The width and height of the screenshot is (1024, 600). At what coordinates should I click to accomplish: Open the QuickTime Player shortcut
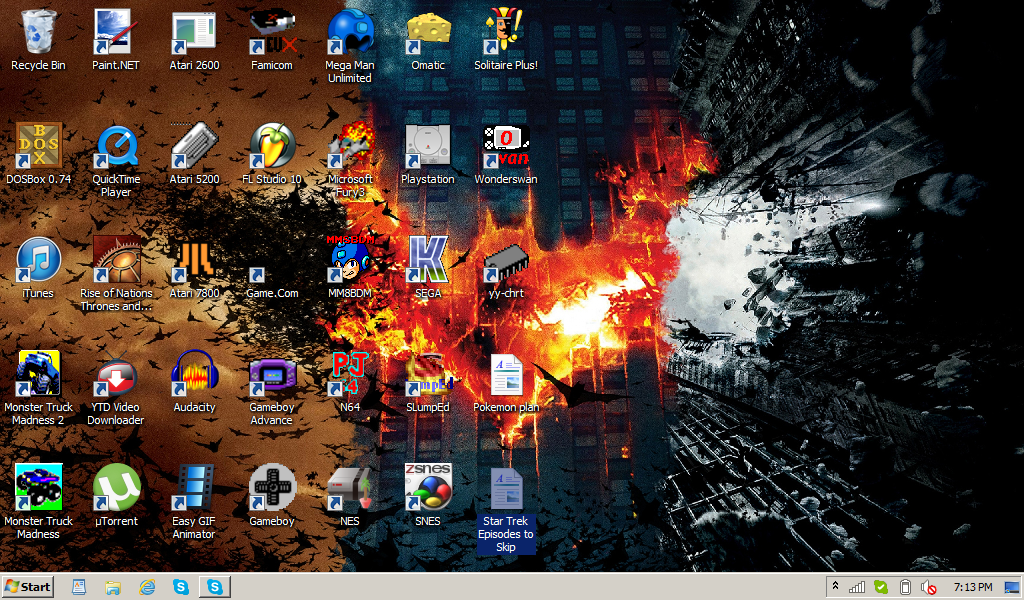coord(116,146)
